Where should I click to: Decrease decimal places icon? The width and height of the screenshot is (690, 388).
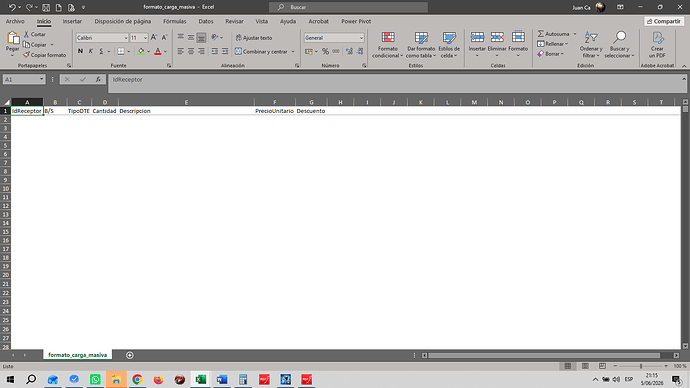tap(360, 51)
